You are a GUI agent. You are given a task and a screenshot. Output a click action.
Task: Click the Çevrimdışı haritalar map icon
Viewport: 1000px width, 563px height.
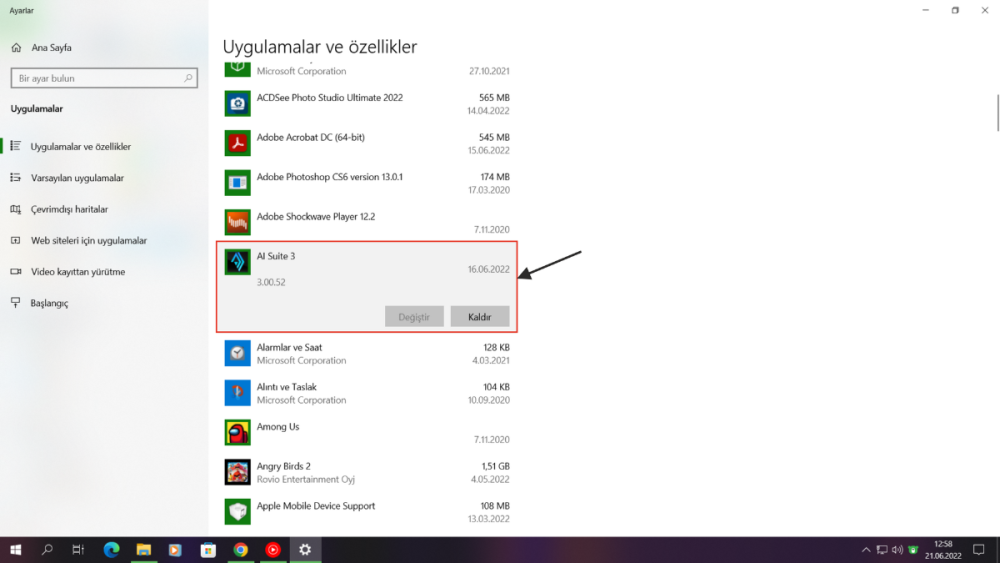tap(16, 209)
